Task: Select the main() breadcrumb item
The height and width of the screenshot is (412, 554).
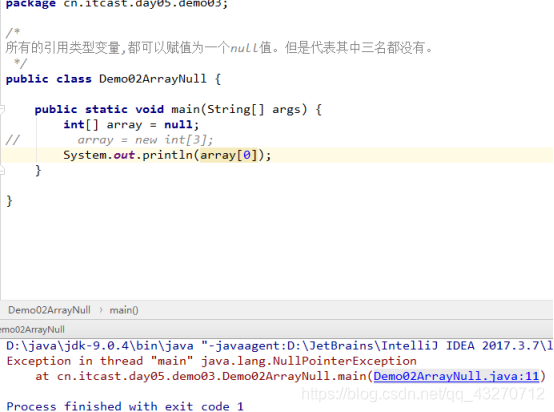Action: [124, 310]
